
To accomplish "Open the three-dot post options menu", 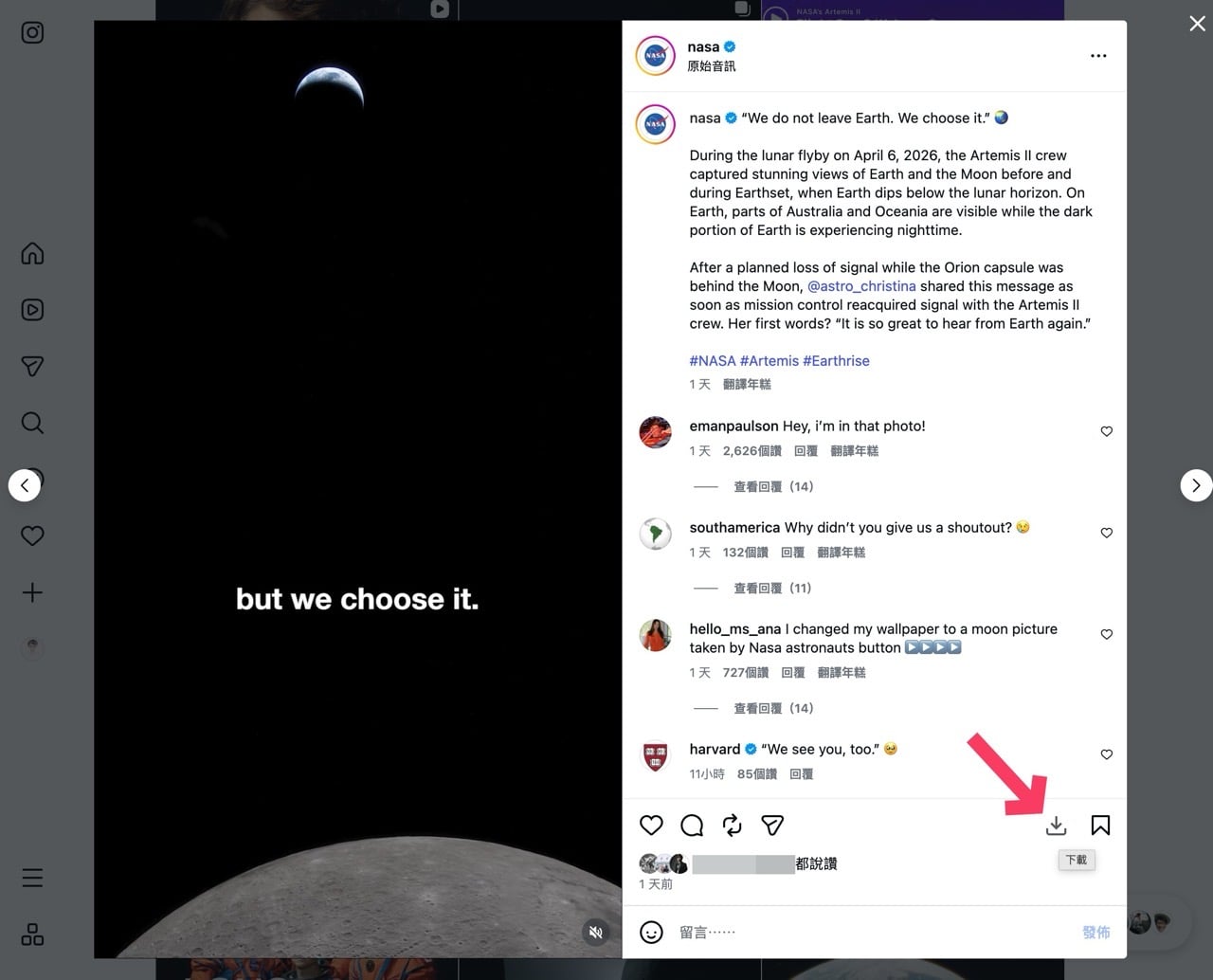I will pos(1098,56).
